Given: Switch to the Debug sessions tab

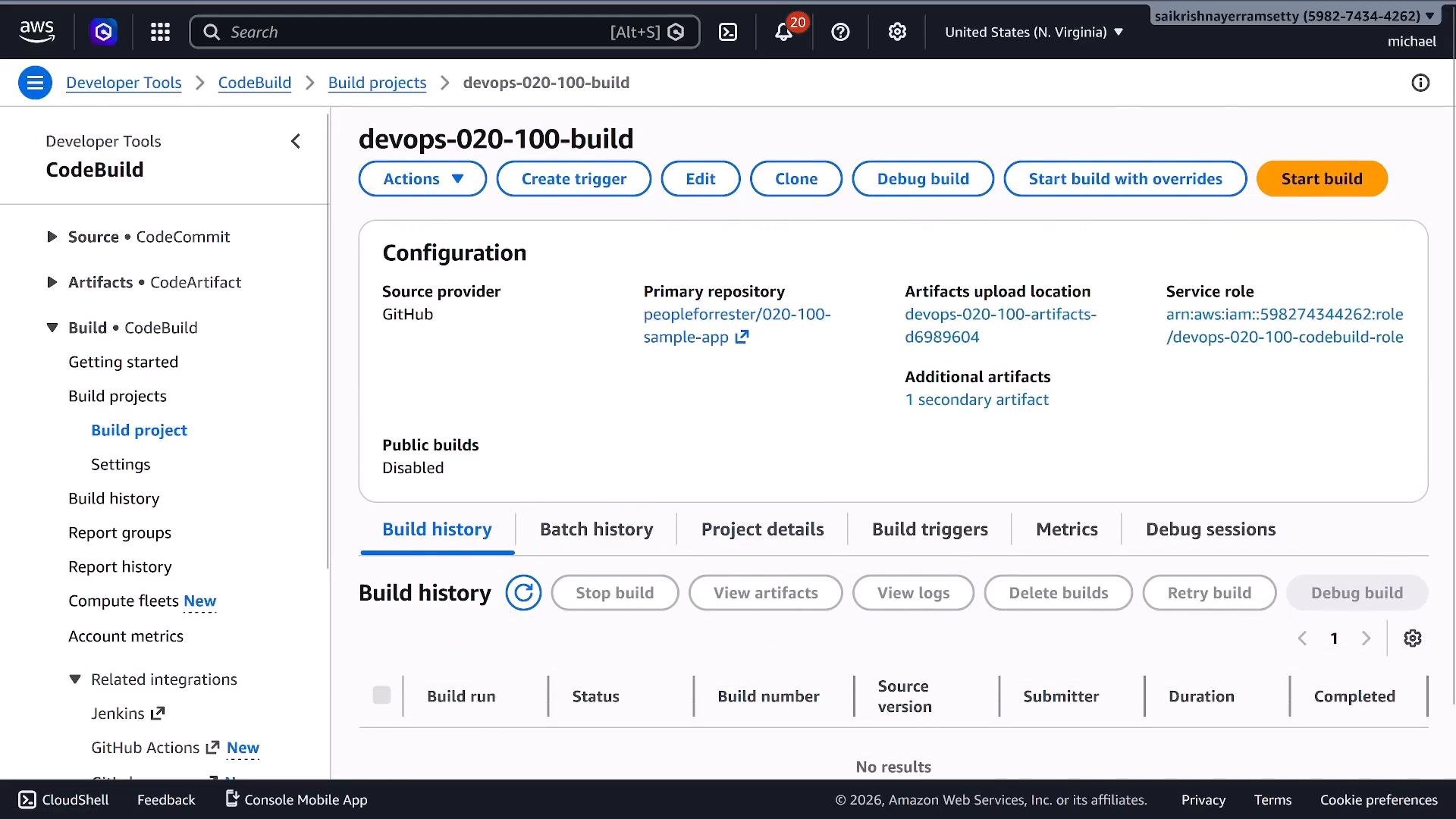Looking at the screenshot, I should (x=1211, y=529).
